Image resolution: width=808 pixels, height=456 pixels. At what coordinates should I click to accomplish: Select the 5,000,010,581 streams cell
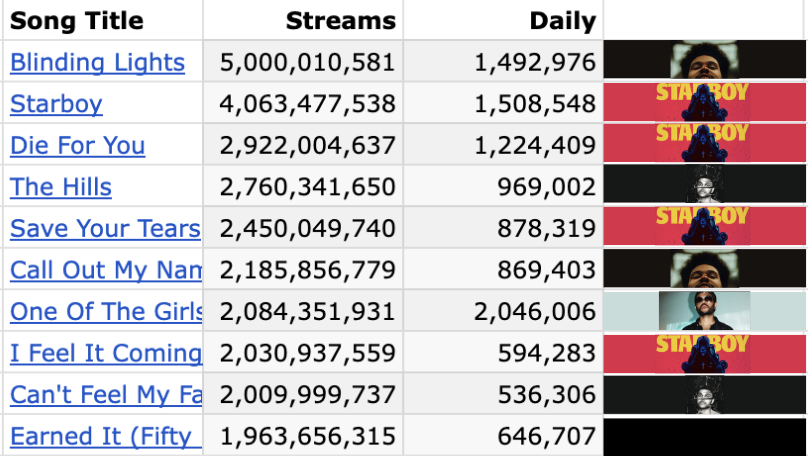[307, 62]
